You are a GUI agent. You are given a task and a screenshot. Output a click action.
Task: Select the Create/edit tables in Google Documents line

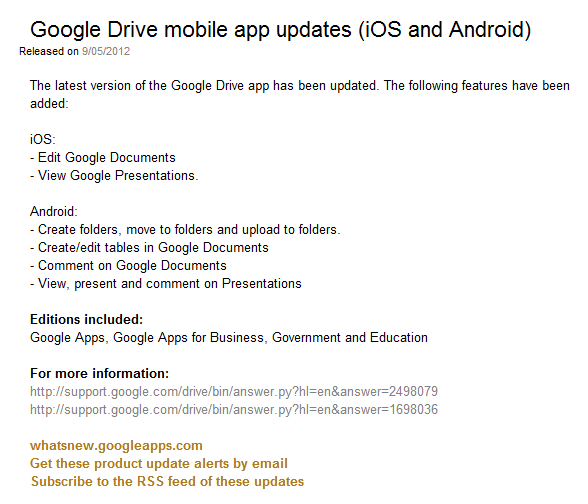pyautogui.click(x=149, y=248)
